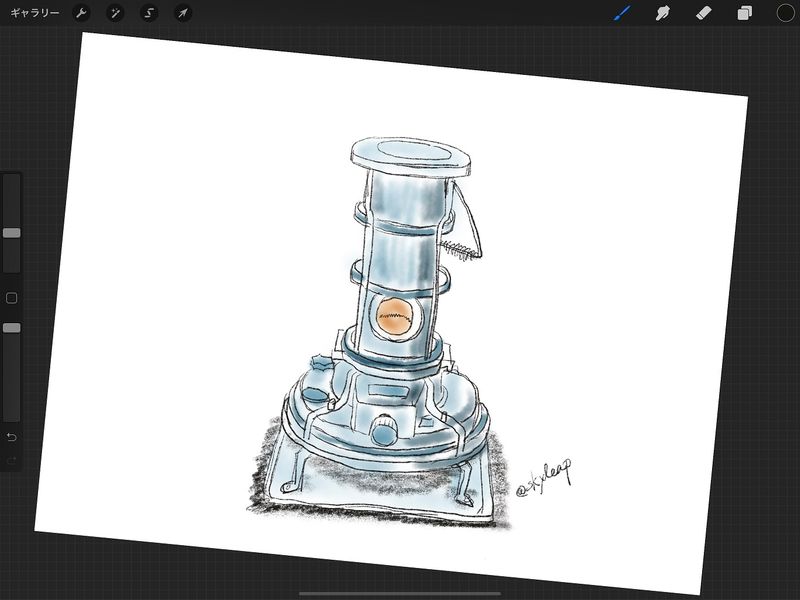Click the brush opacity slider handle

[11, 327]
